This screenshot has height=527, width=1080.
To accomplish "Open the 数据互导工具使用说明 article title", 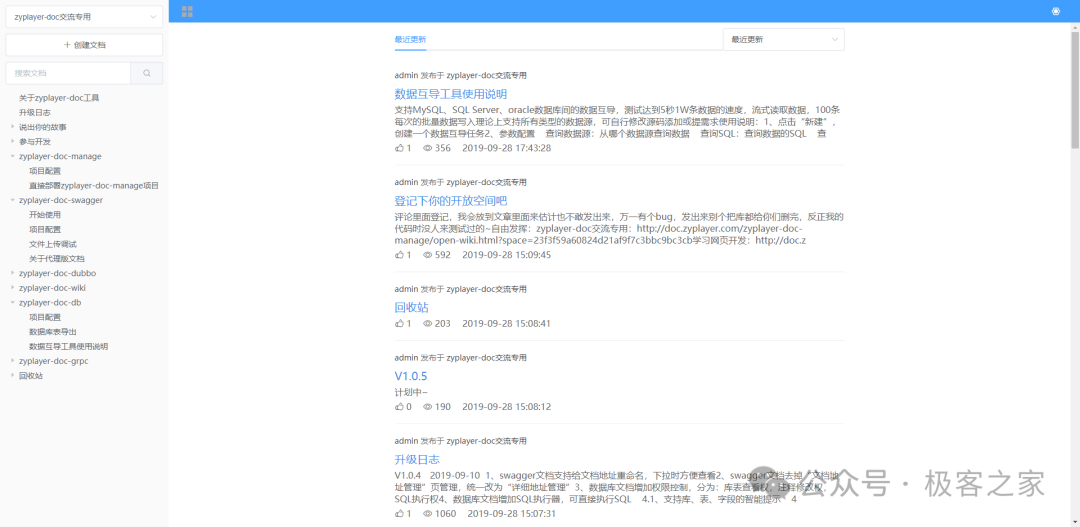I will (x=450, y=94).
